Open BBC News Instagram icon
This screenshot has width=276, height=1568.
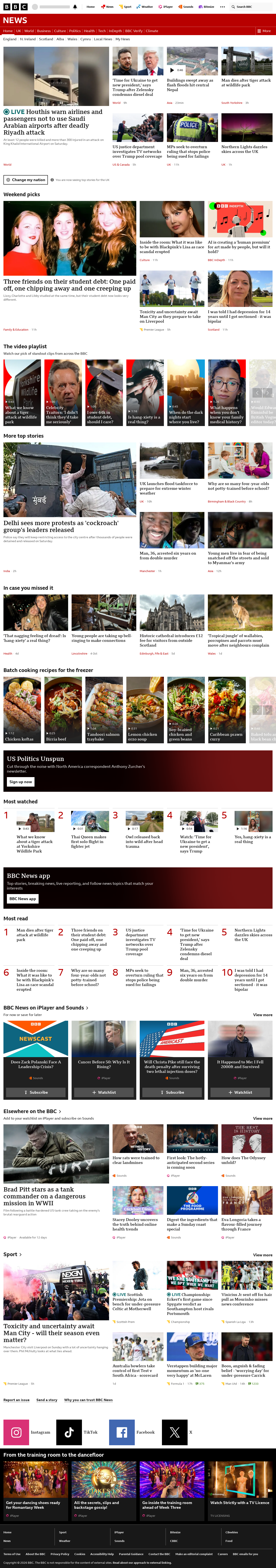point(16,1432)
